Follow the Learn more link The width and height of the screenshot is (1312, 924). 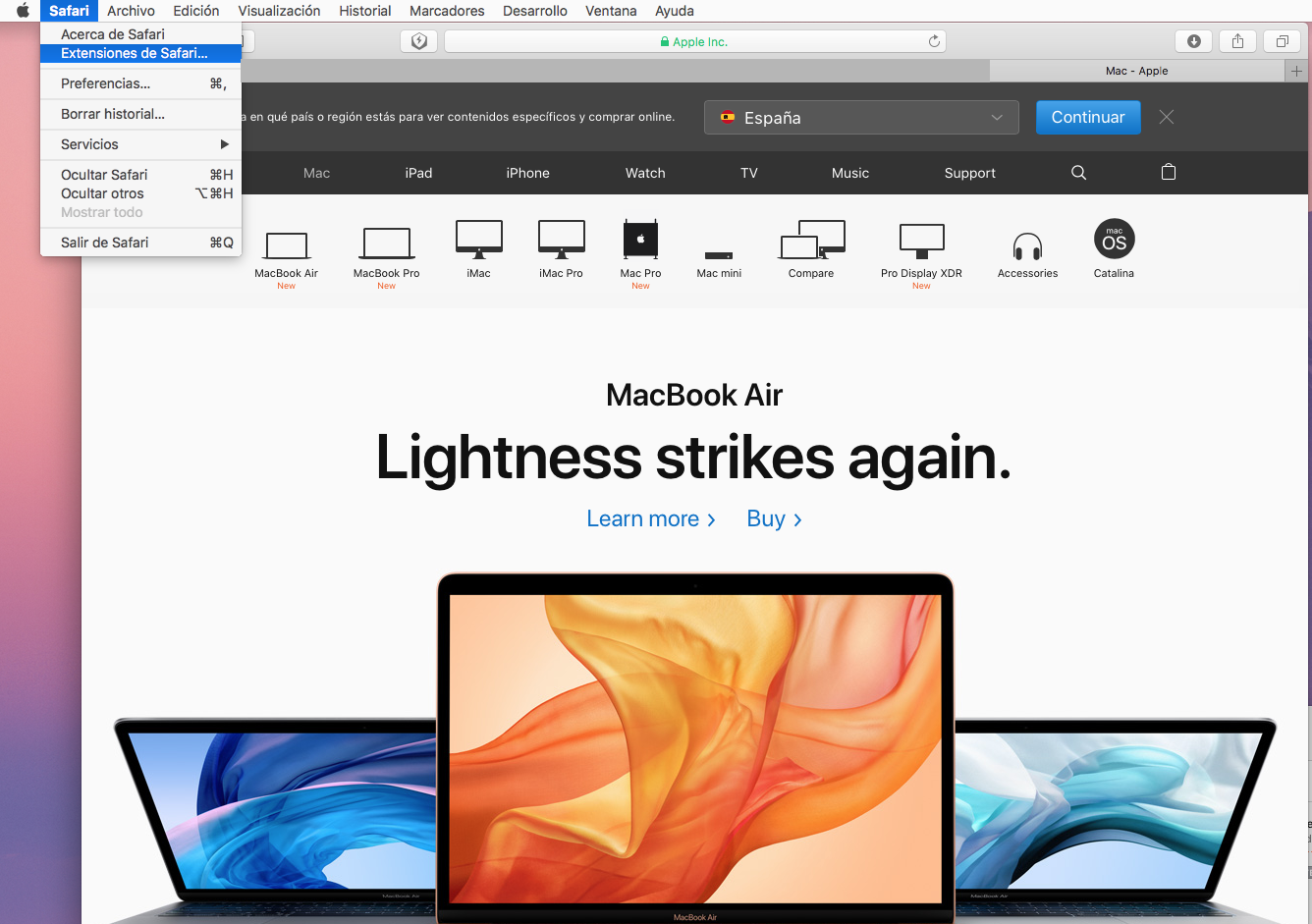point(650,519)
